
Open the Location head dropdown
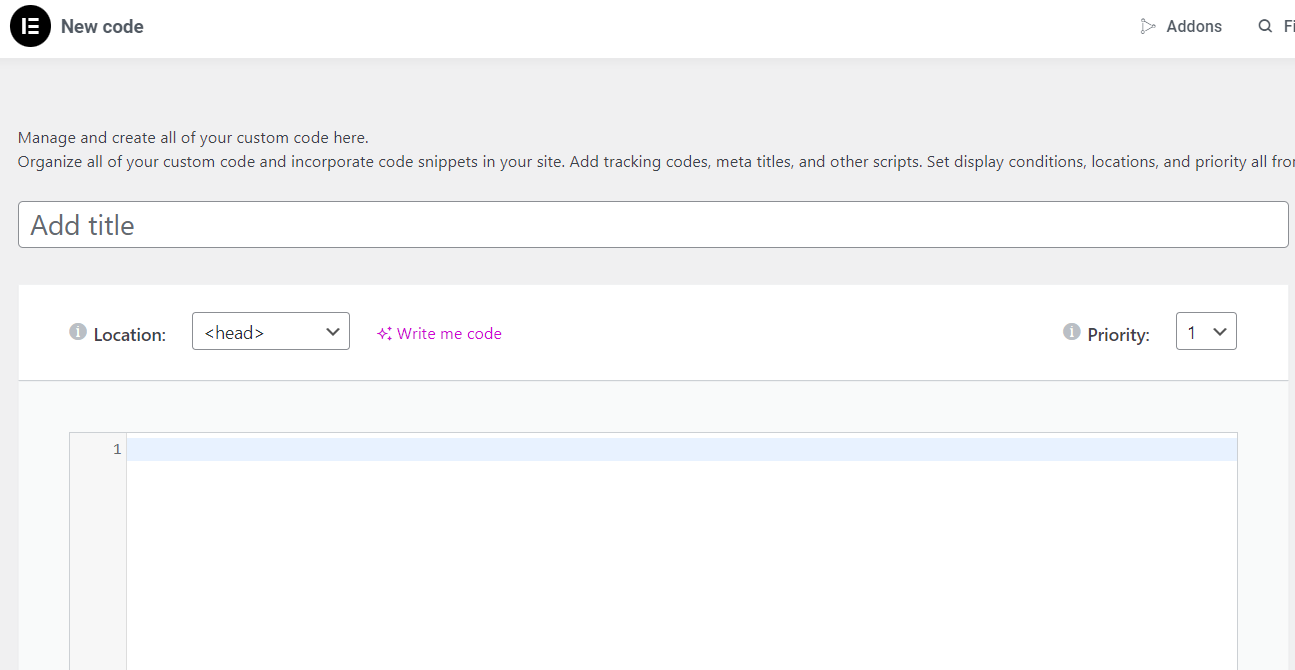point(271,331)
